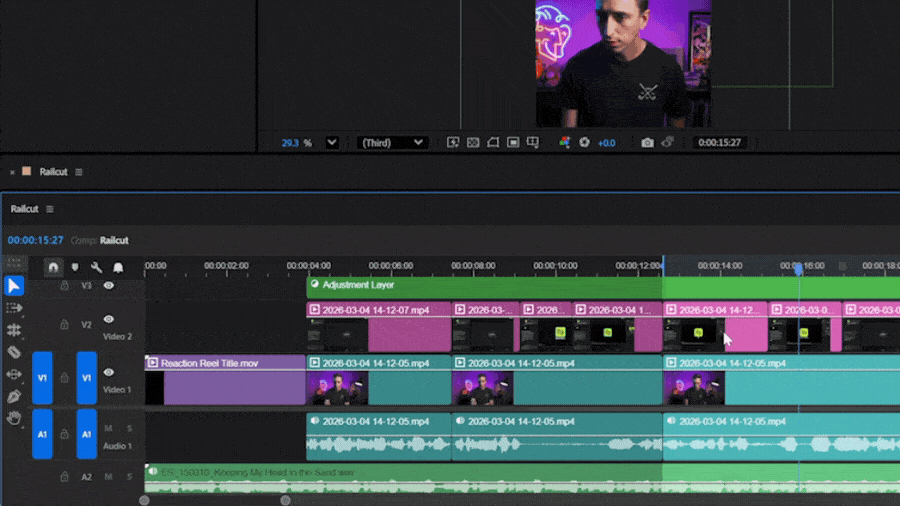Open the wrench timeline display settings
Screen dimensions: 900x506
coord(96,267)
